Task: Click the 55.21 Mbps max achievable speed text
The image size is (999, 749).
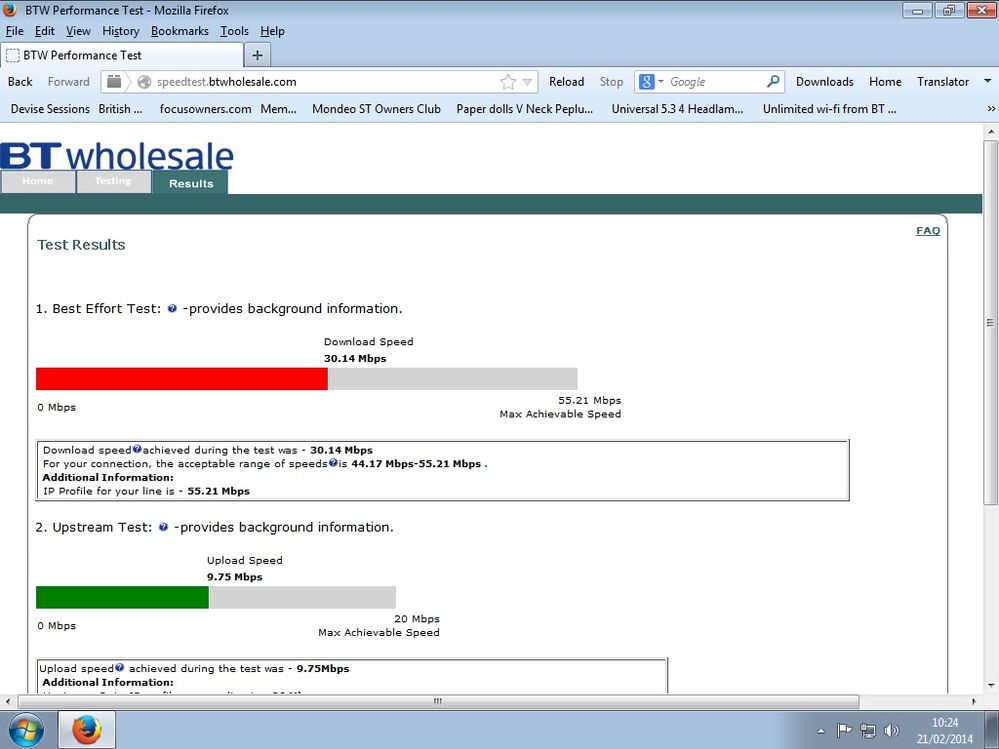Action: (x=589, y=401)
